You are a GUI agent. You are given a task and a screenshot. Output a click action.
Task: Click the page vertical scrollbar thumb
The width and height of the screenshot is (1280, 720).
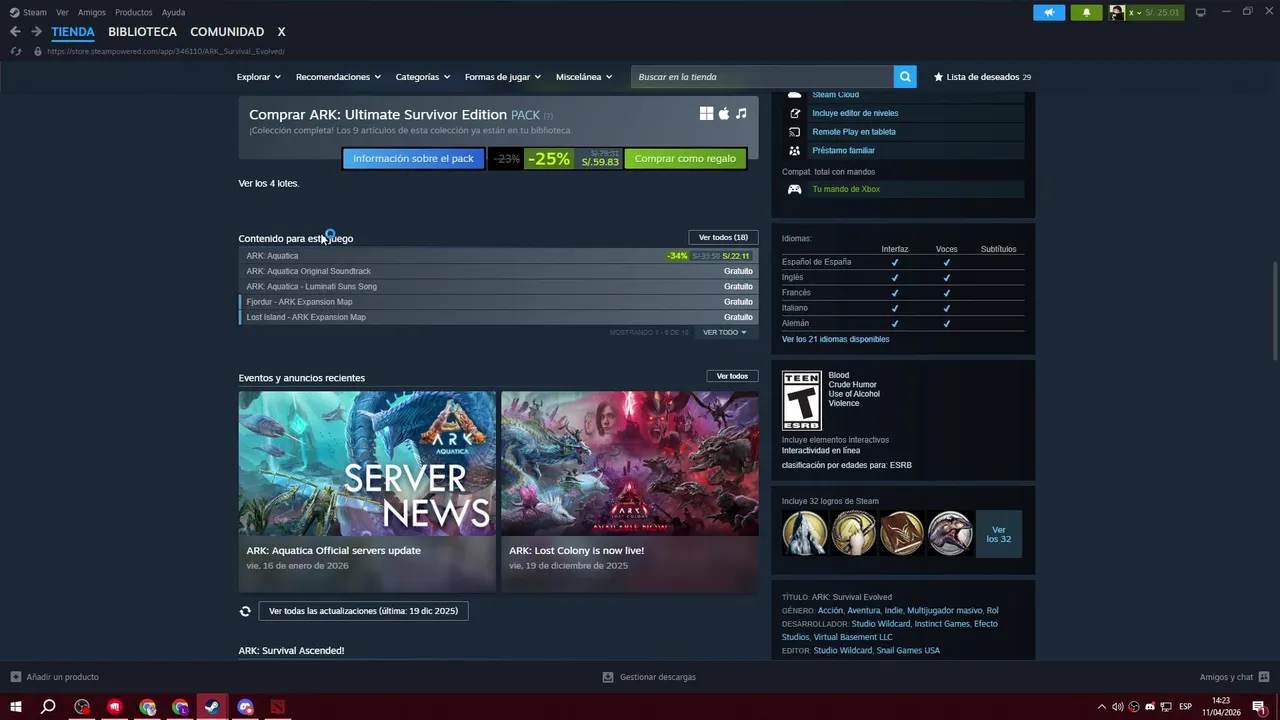point(1274,310)
